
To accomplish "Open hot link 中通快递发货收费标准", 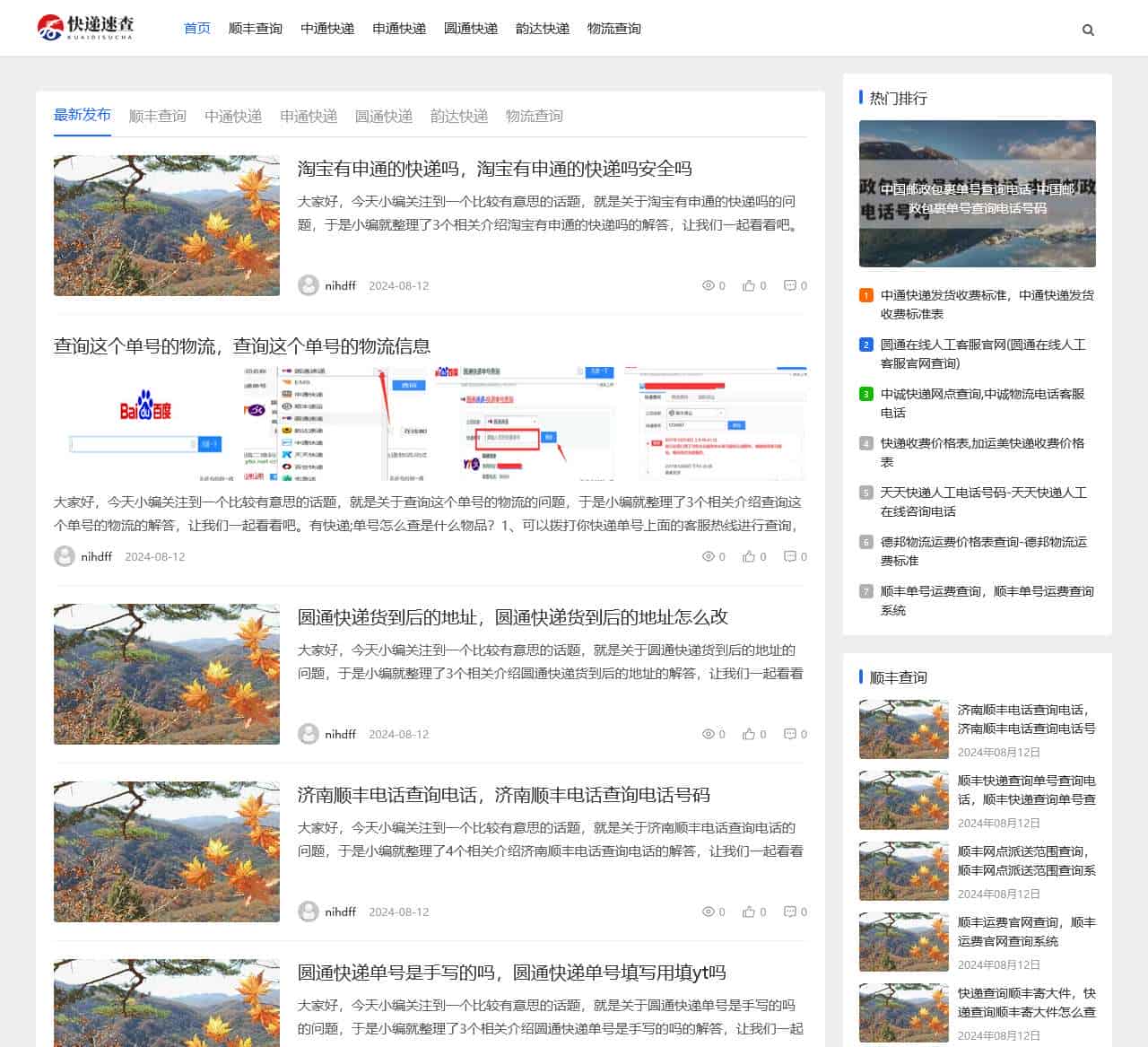I will (x=987, y=304).
